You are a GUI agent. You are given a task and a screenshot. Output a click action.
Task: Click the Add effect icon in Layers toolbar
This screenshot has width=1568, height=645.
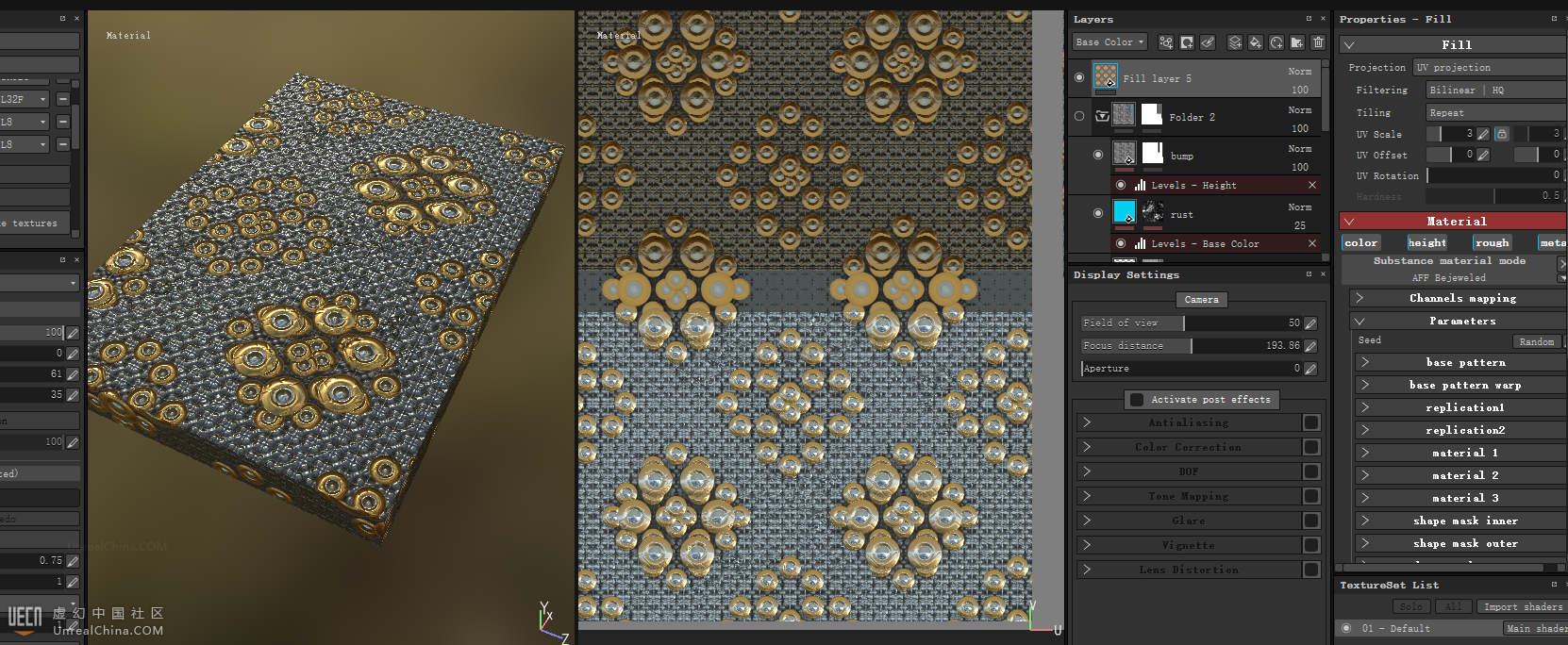click(1167, 42)
